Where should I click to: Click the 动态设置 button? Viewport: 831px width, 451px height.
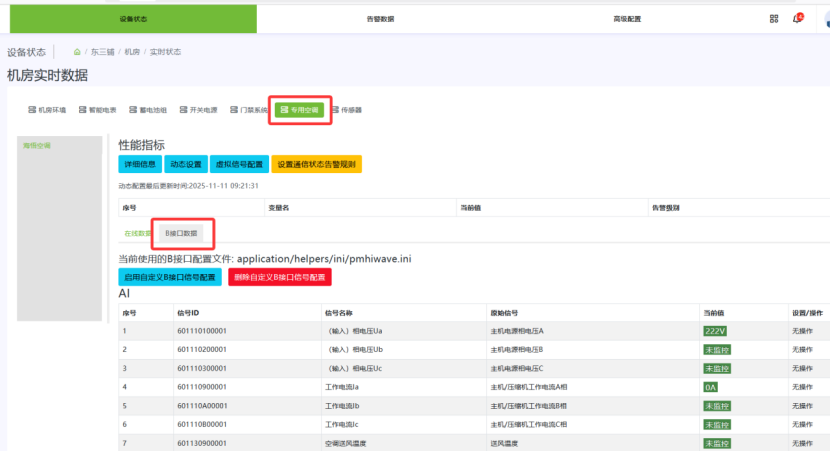(x=185, y=164)
